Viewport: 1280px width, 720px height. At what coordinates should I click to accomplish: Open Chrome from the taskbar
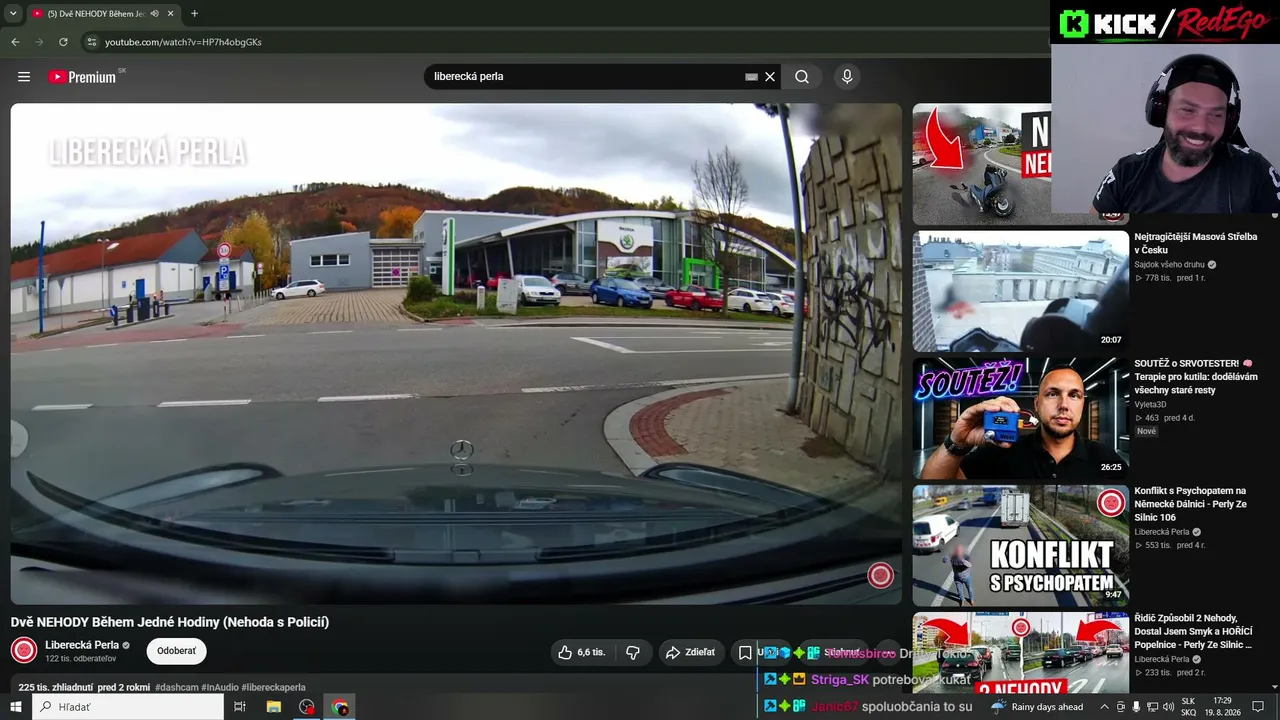pyautogui.click(x=341, y=707)
